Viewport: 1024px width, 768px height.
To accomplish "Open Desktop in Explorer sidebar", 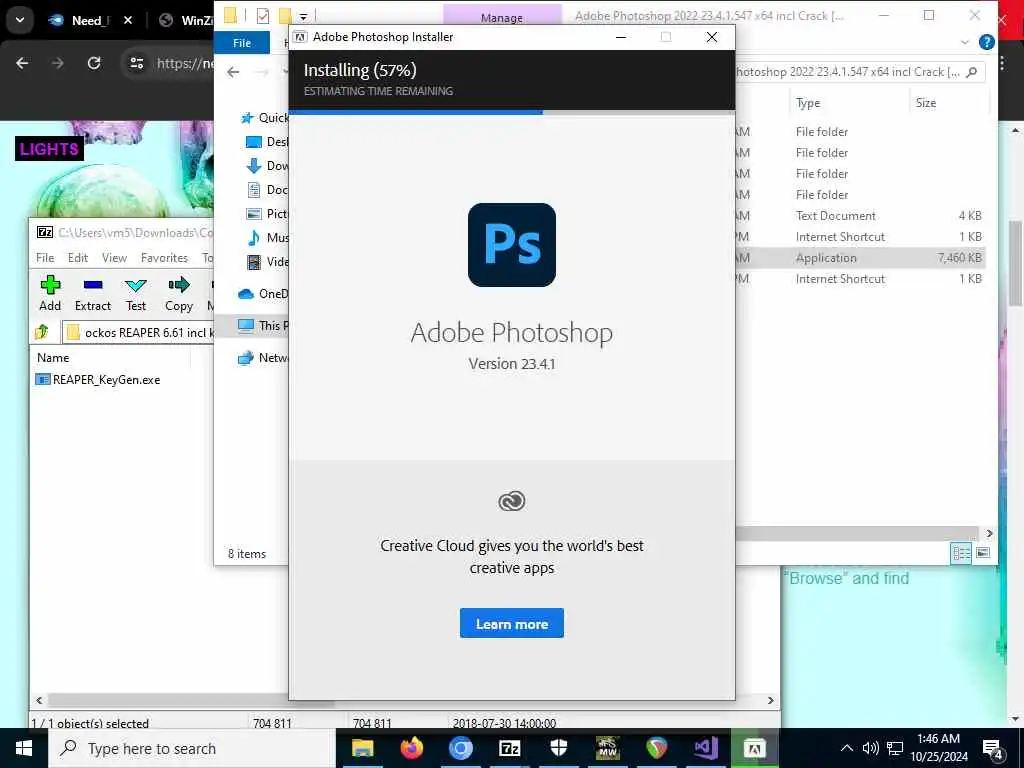I will point(268,142).
